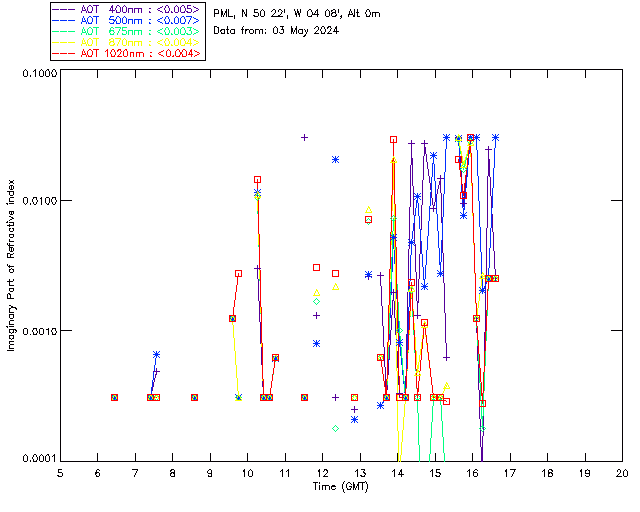Screen dimensions: 640x512
Task: Click the AOT 500nm blue legend entry
Action: [x=127, y=20]
